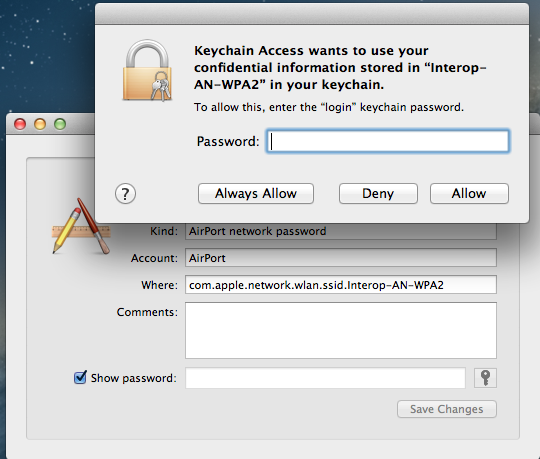This screenshot has height=459, width=540.
Task: Open Password Assistant via the key icon
Action: tap(485, 378)
